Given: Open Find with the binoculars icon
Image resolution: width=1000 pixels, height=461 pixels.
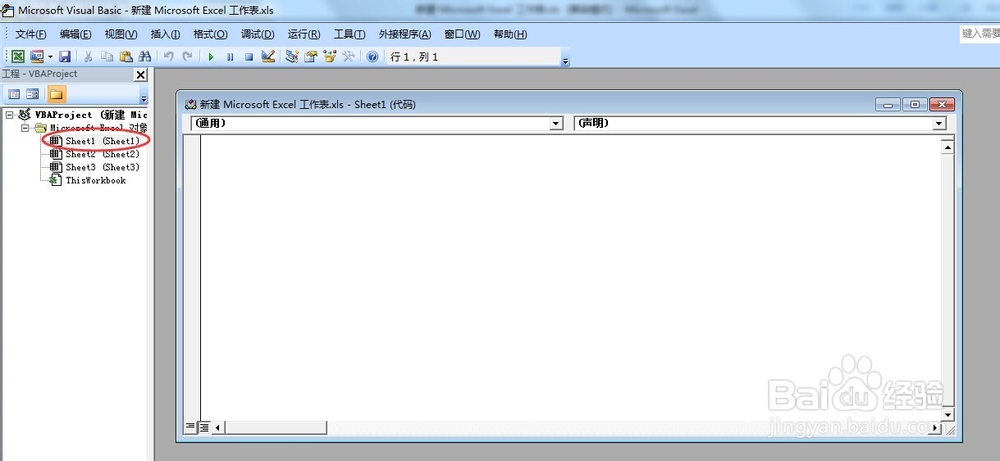Looking at the screenshot, I should pyautogui.click(x=145, y=57).
